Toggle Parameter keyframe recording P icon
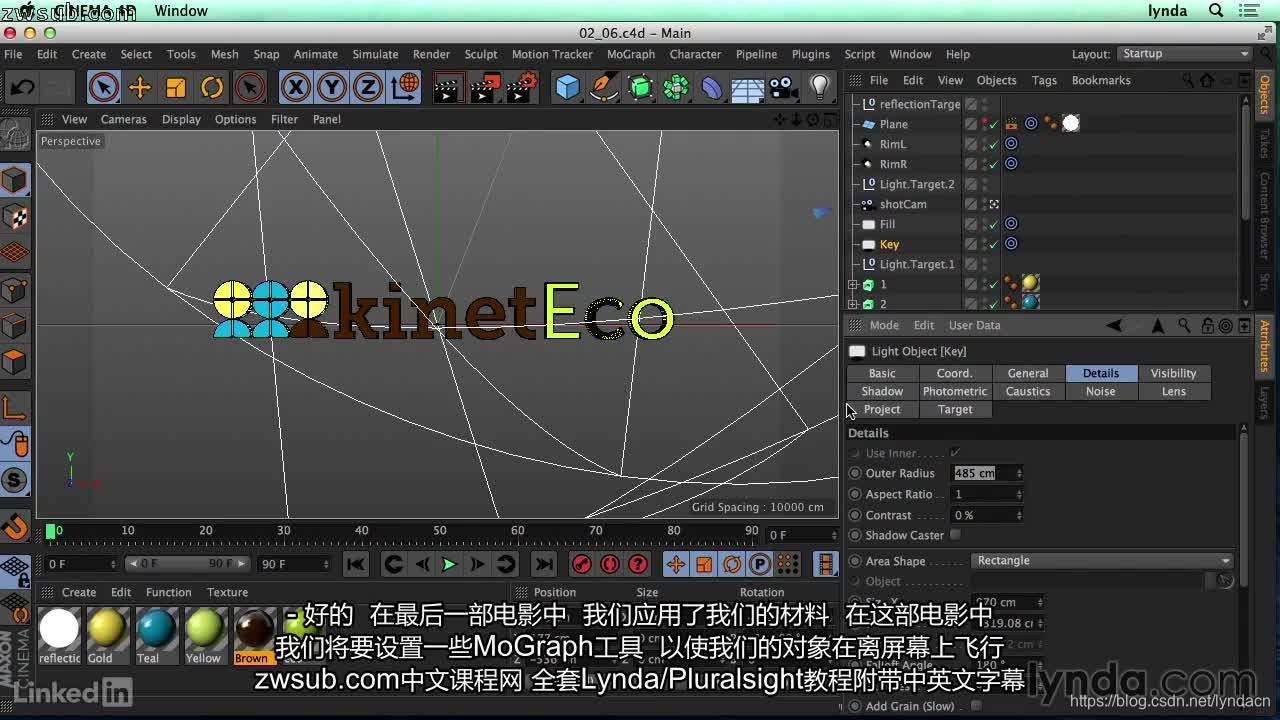 coord(760,564)
